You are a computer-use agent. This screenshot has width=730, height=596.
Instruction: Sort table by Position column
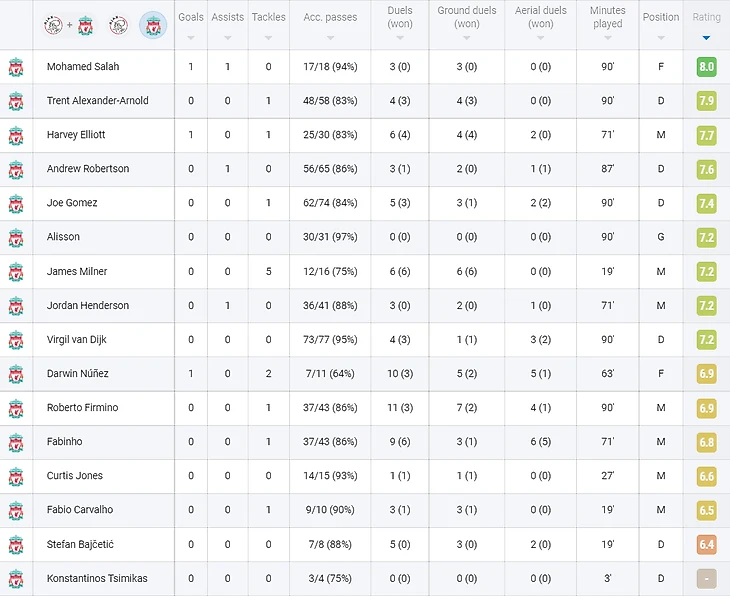(x=661, y=24)
